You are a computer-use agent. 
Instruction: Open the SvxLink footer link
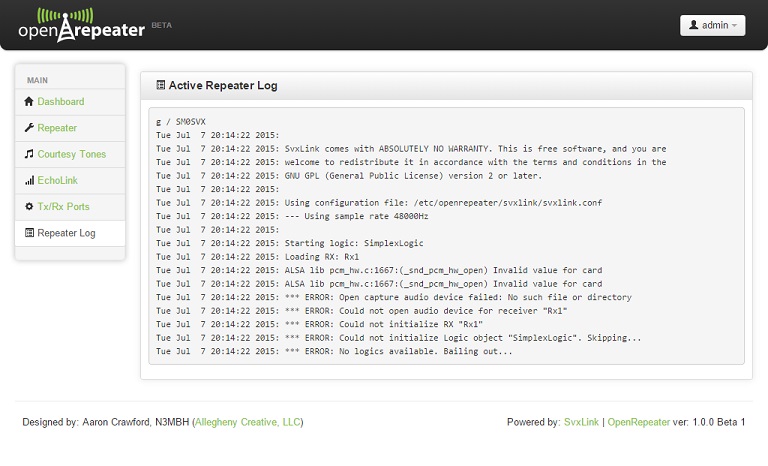click(581, 423)
